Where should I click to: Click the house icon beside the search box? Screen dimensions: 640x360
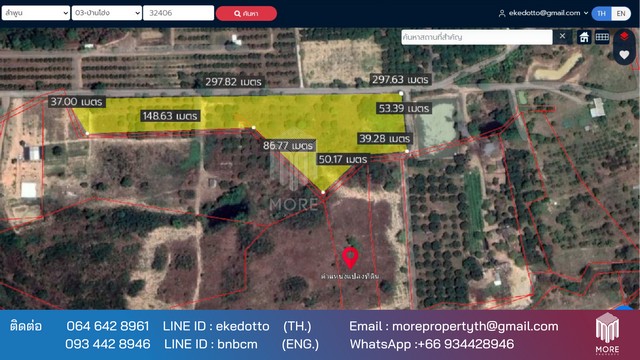(x=584, y=37)
